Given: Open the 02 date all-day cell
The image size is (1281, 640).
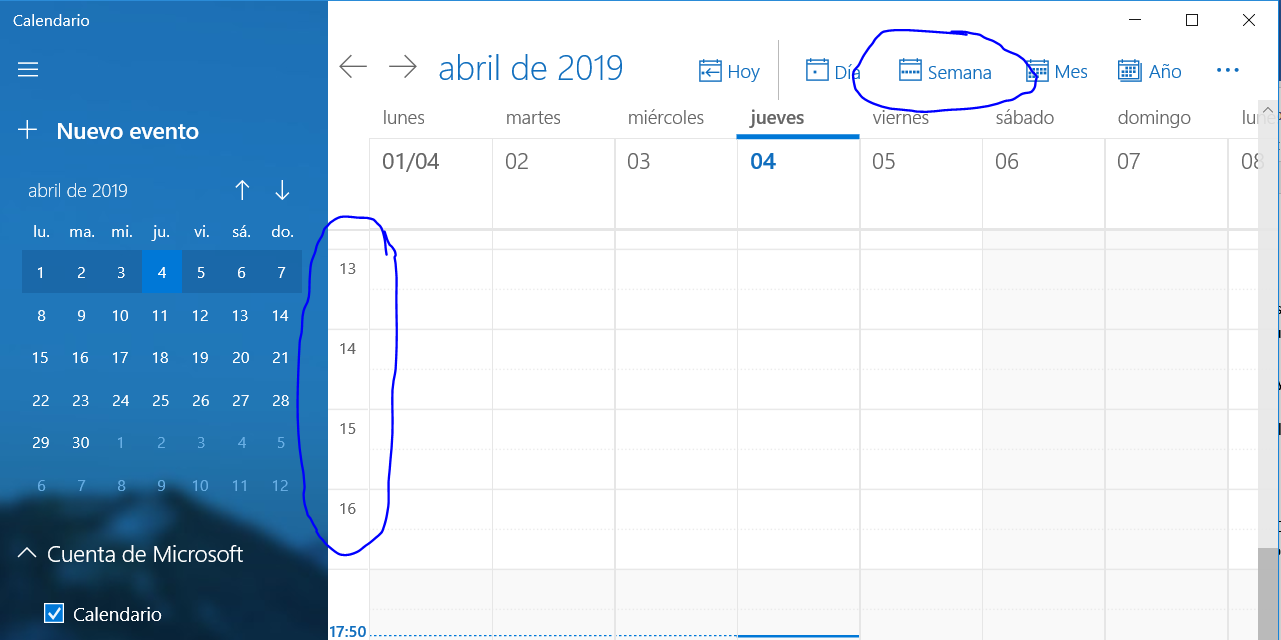Looking at the screenshot, I should tap(554, 183).
